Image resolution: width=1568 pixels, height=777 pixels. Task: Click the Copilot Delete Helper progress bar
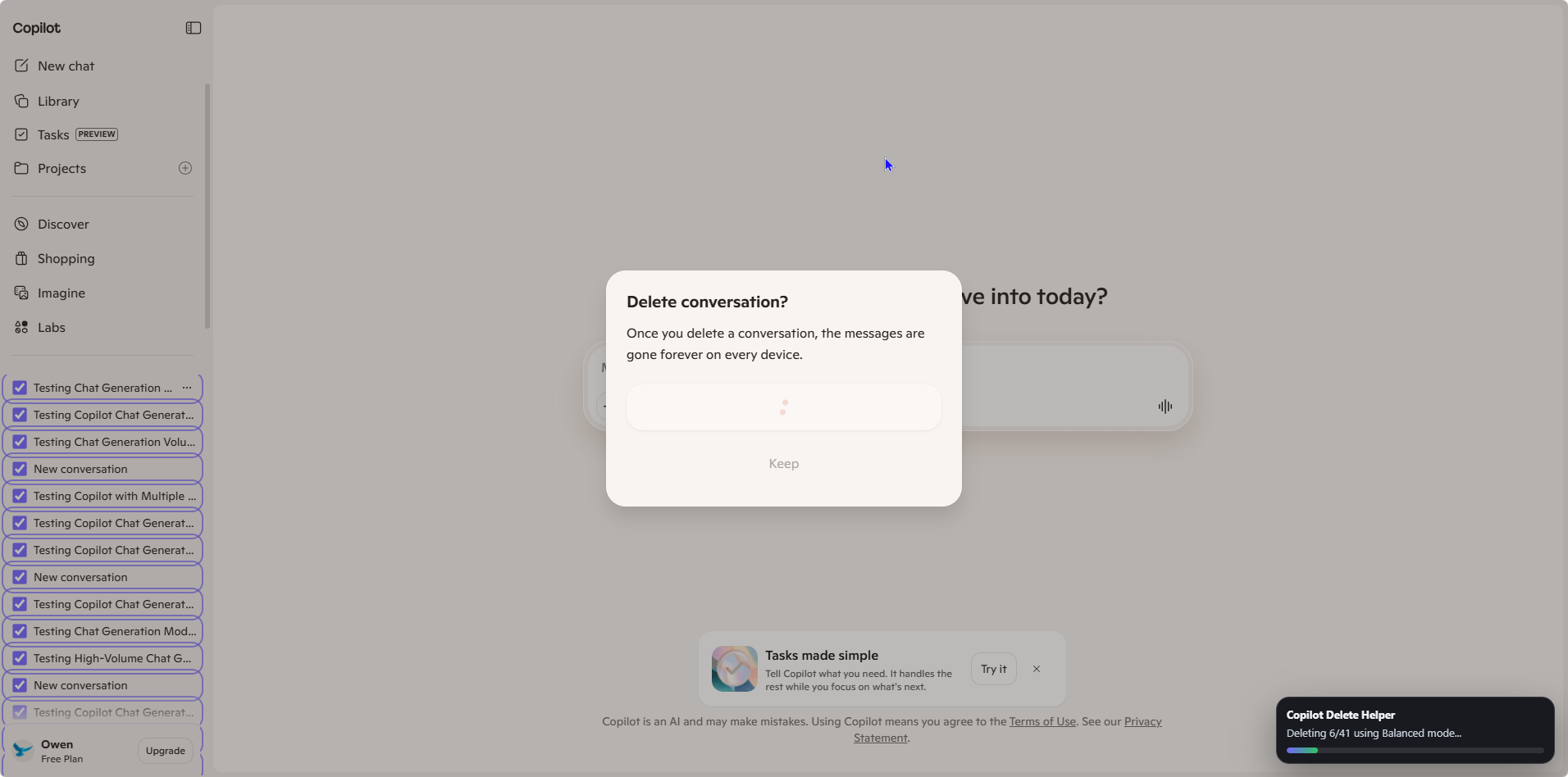[x=1415, y=750]
